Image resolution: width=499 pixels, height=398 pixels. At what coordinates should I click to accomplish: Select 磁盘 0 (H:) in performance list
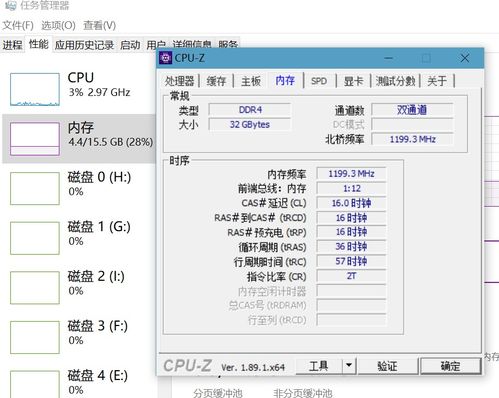(79, 188)
